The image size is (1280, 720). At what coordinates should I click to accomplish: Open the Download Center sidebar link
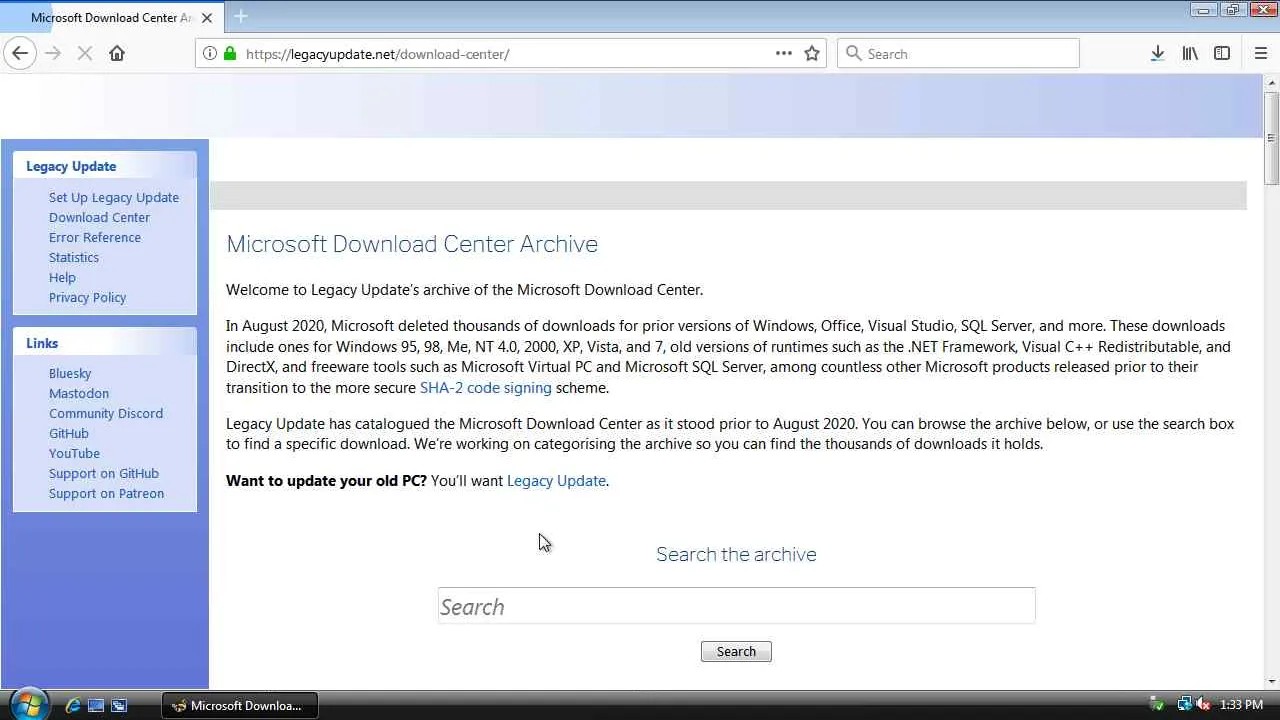[99, 217]
